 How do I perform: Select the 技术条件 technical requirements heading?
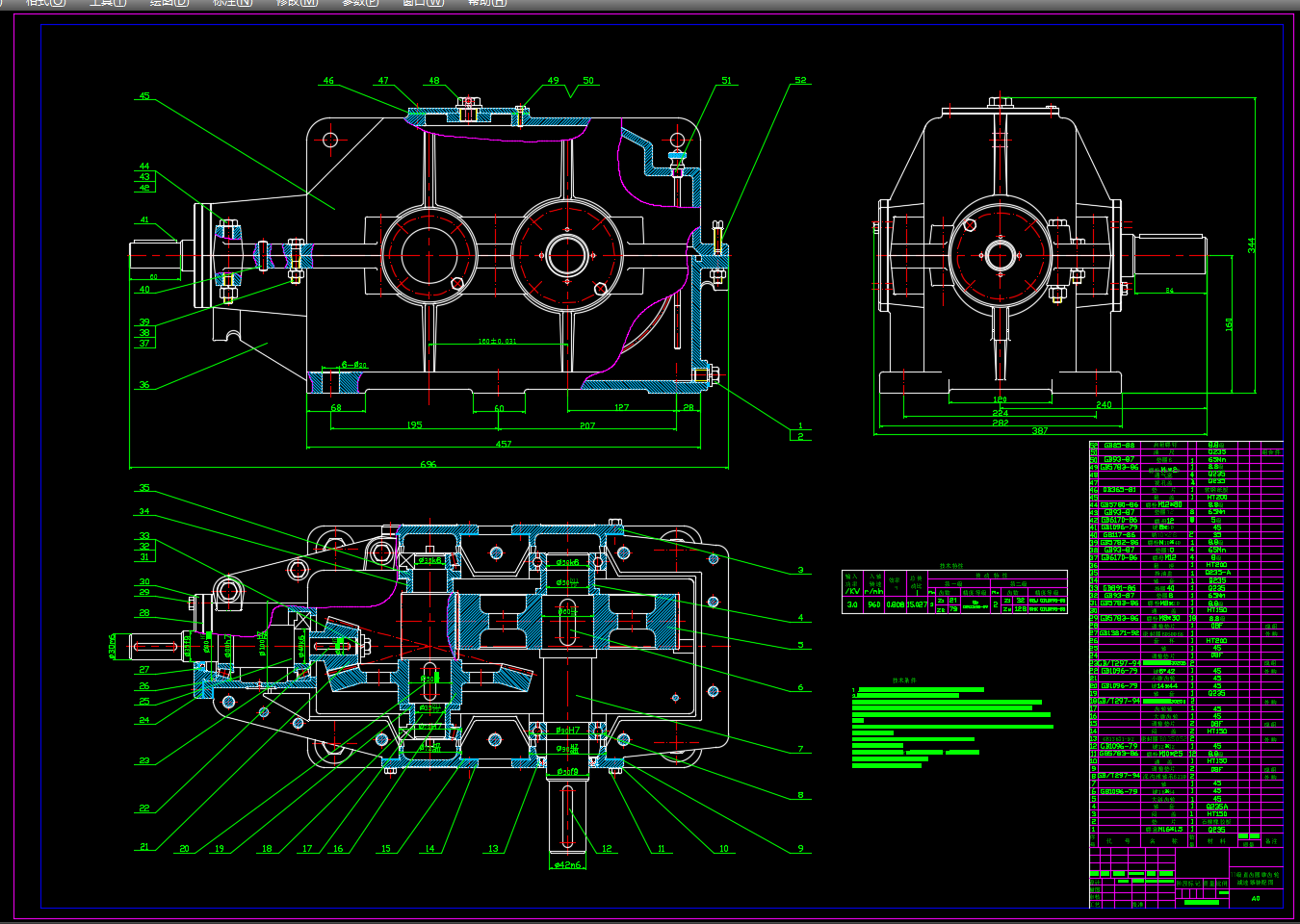click(x=902, y=680)
